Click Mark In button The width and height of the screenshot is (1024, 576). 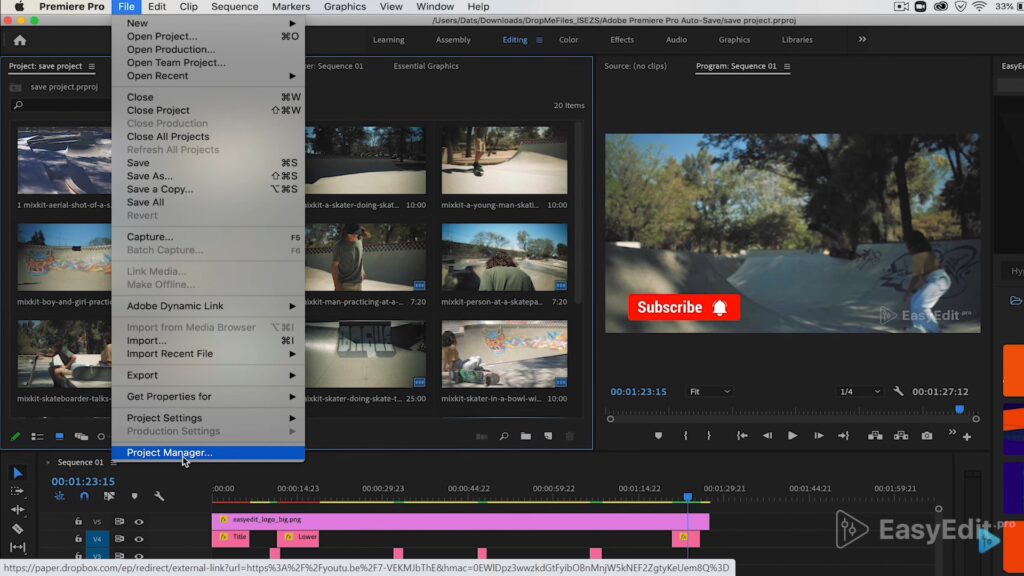(x=686, y=436)
